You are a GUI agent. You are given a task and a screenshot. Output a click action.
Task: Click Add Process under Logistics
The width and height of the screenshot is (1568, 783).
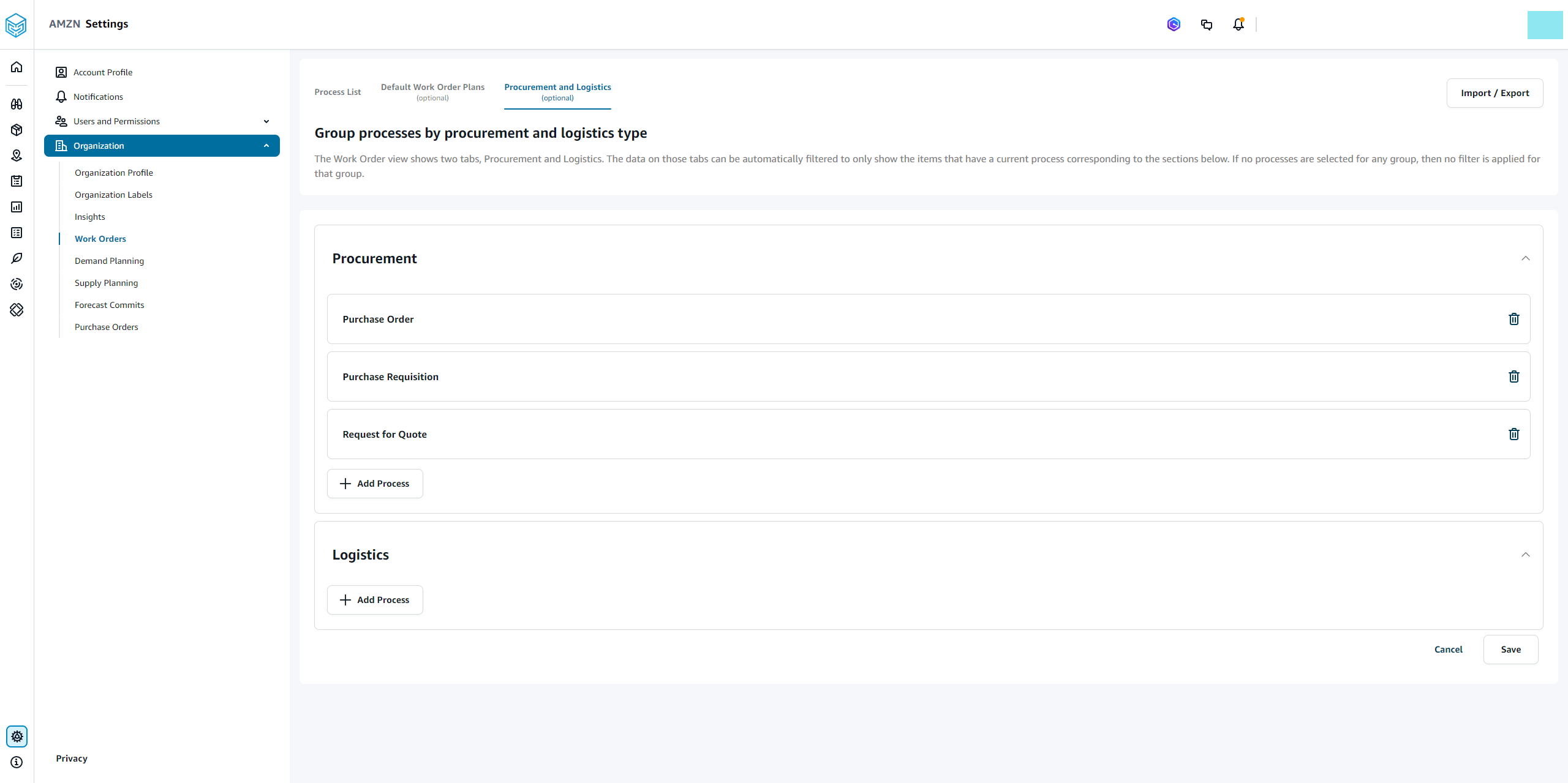376,600
